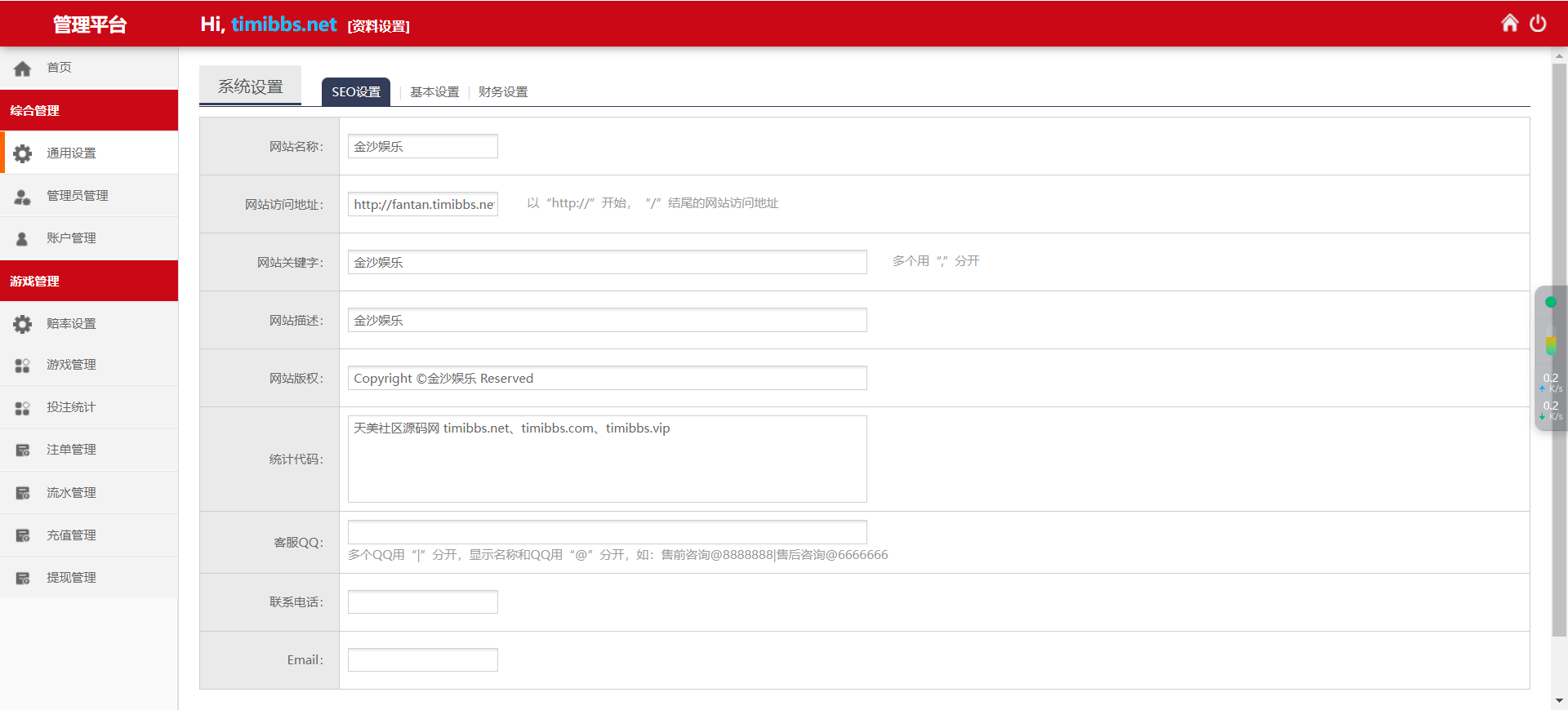Image resolution: width=1568 pixels, height=710 pixels.
Task: Click the empty 客服QQ input field
Action: [x=607, y=532]
